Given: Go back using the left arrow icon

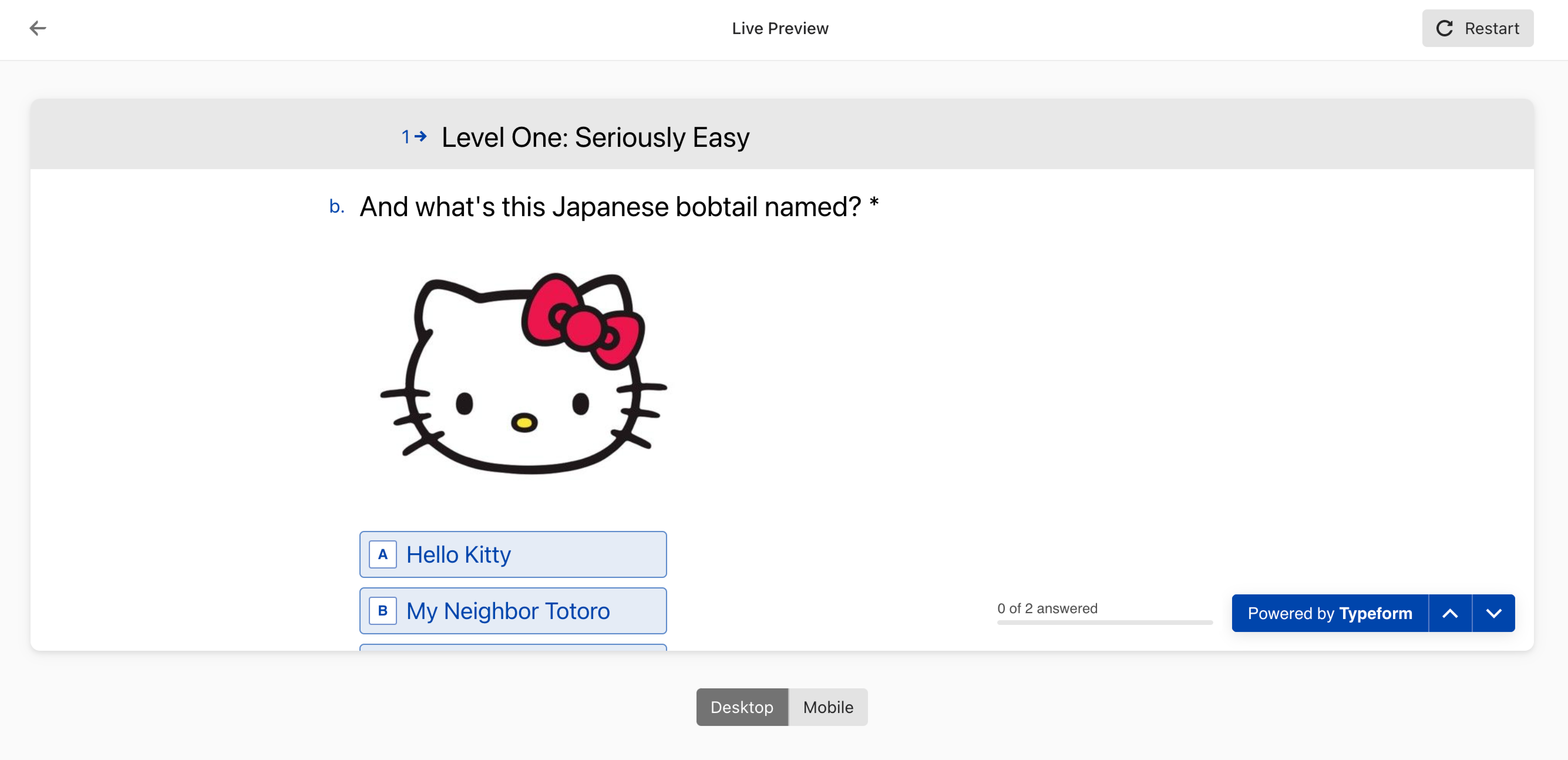Looking at the screenshot, I should 38,28.
